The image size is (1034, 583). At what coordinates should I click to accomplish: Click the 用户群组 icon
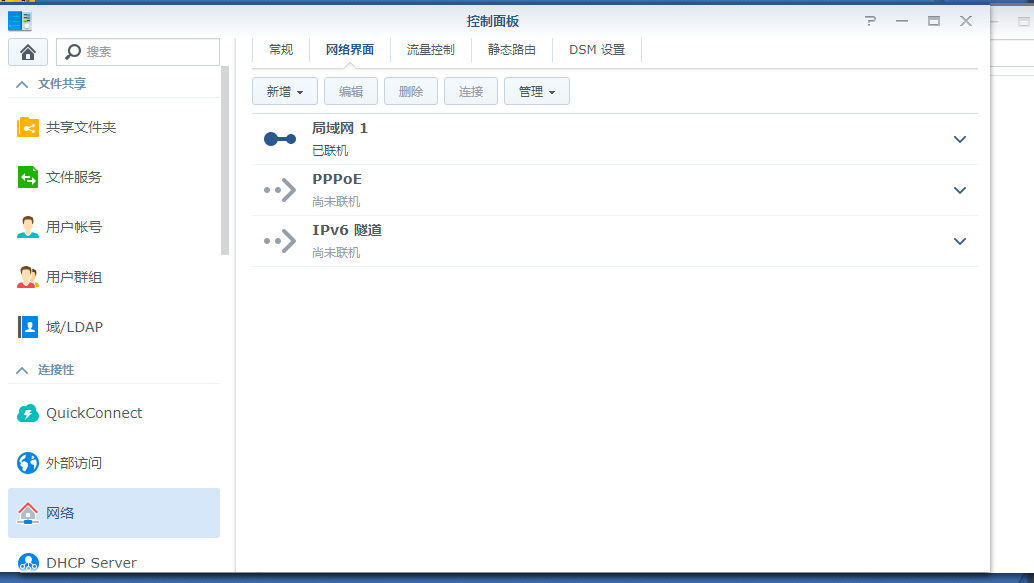27,277
